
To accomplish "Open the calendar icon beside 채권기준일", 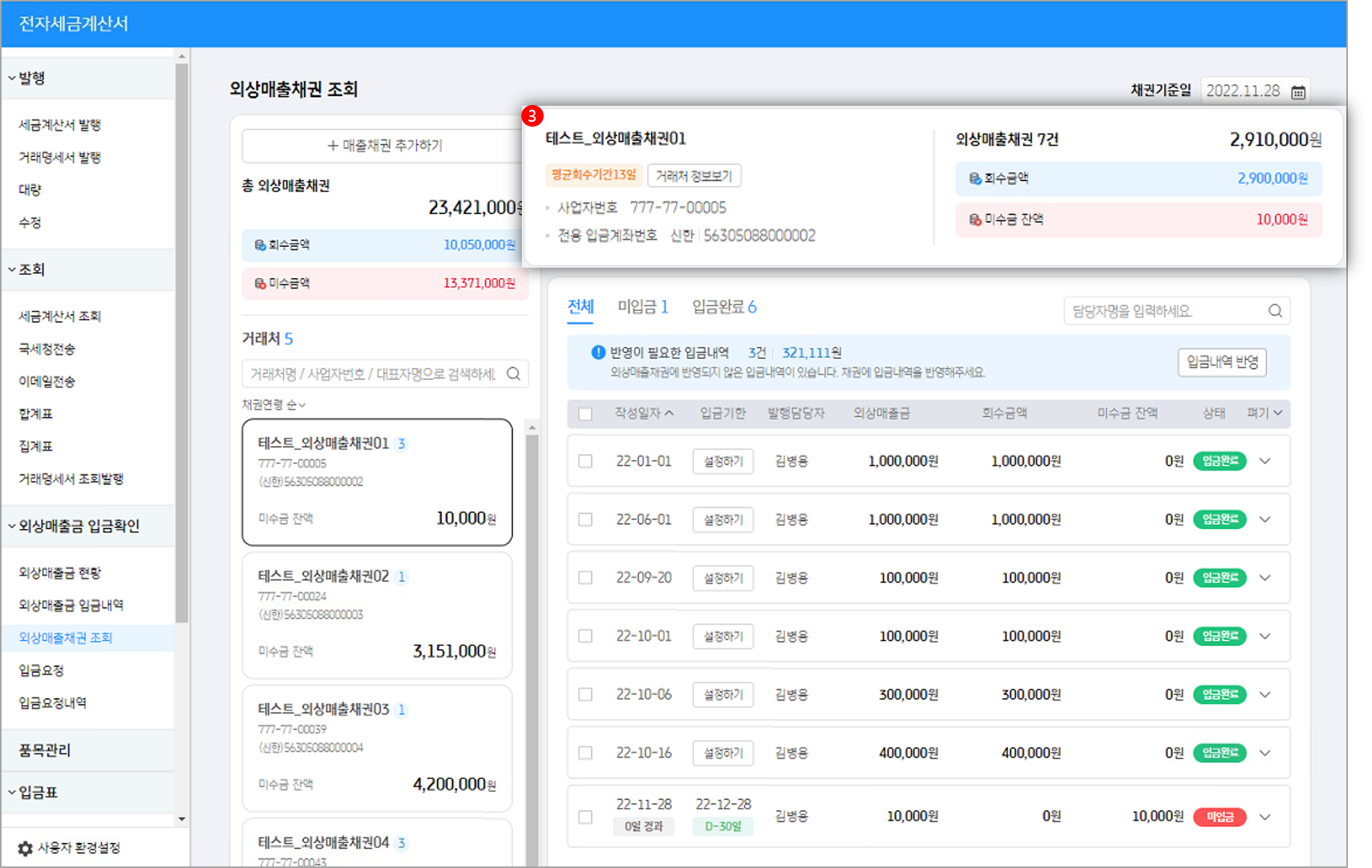I will point(1298,92).
